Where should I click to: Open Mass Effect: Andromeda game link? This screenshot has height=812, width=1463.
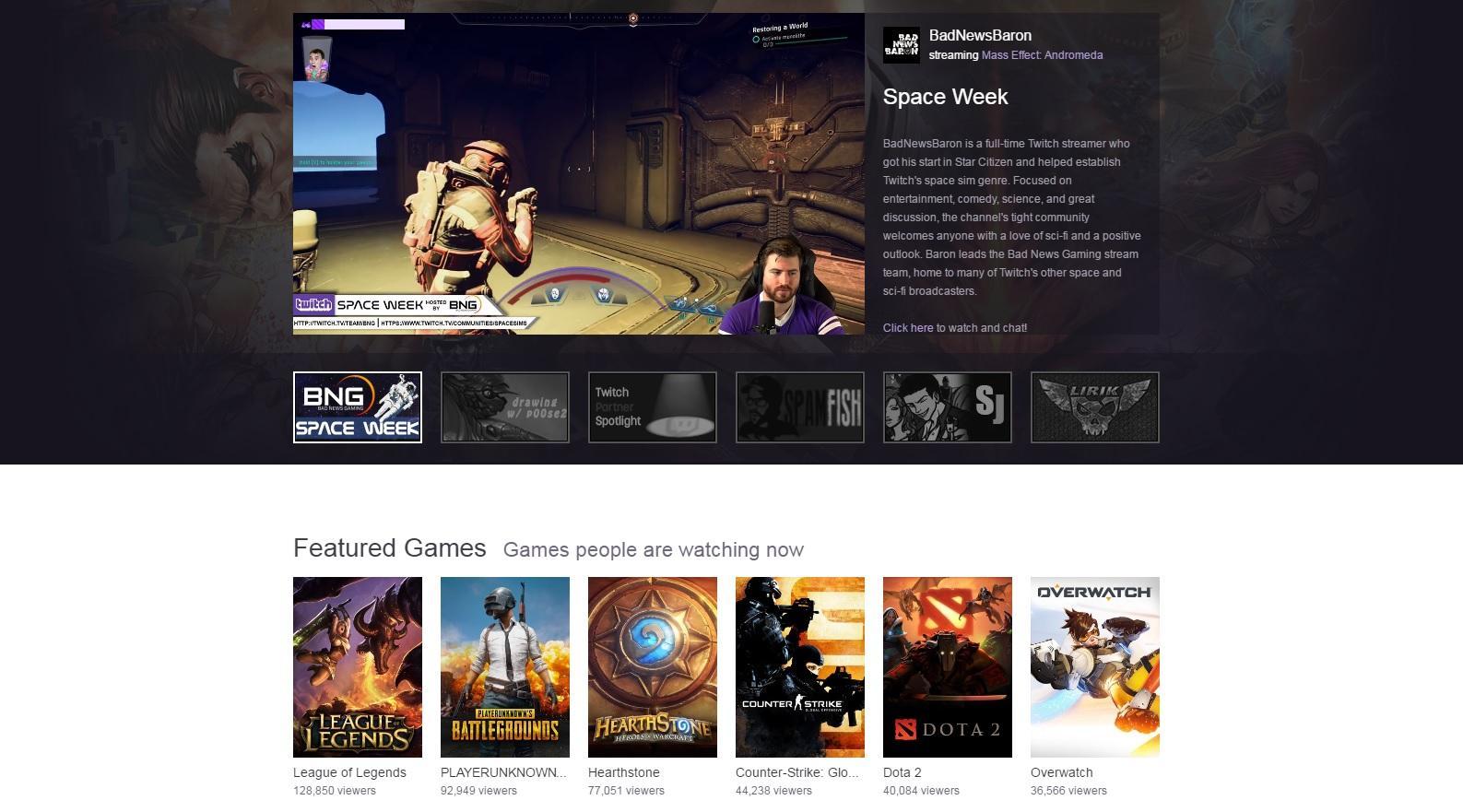pyautogui.click(x=1042, y=55)
